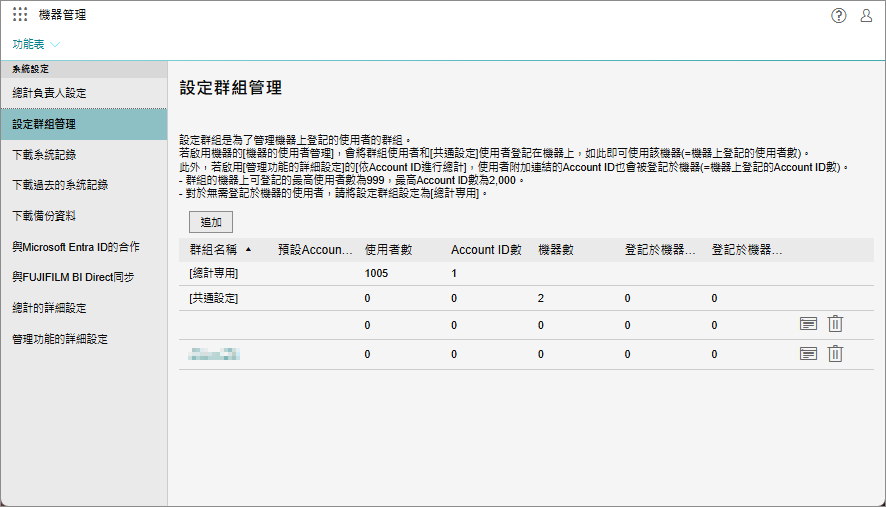Delete the last row group via trash icon
The height and width of the screenshot is (507, 886).
(836, 354)
